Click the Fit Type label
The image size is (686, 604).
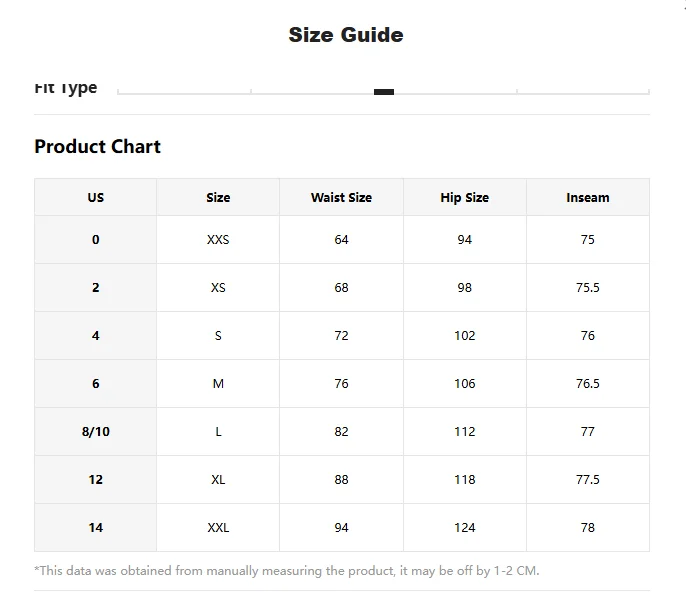pos(66,89)
